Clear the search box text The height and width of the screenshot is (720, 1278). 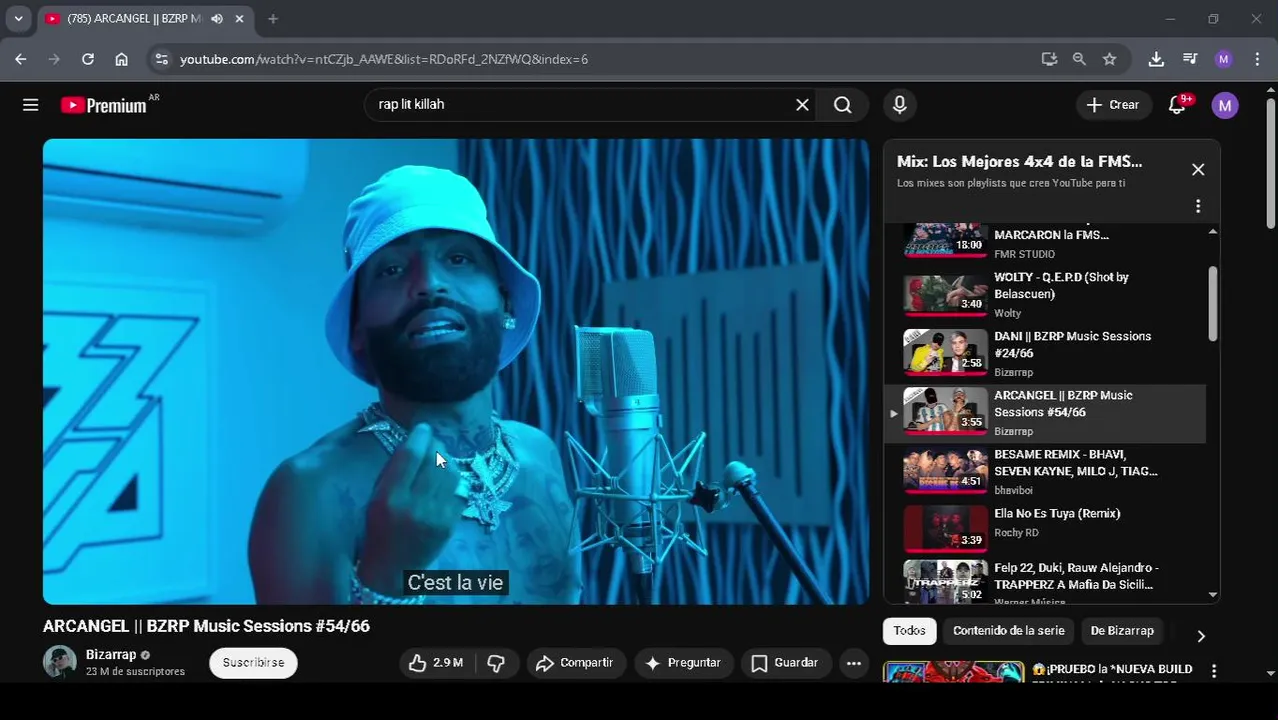coord(802,105)
